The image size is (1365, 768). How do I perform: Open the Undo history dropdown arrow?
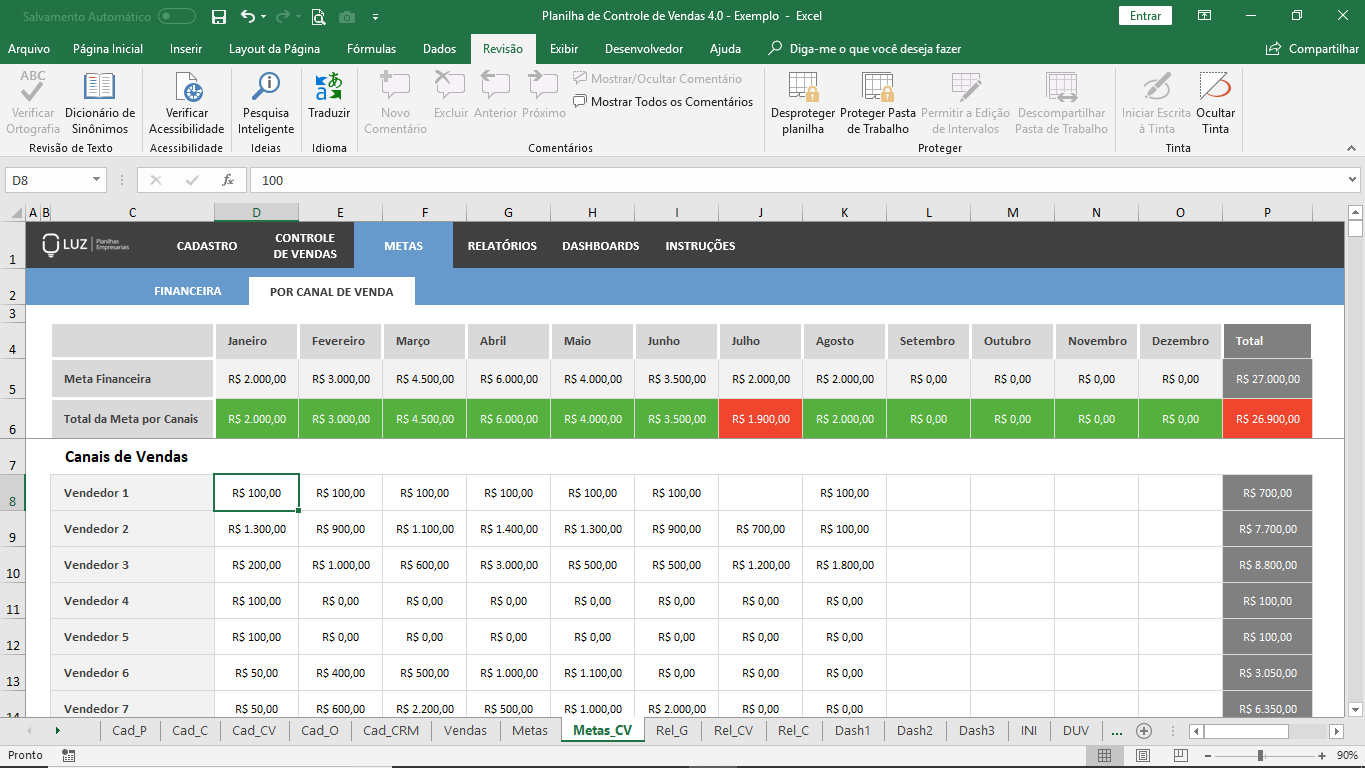point(263,17)
